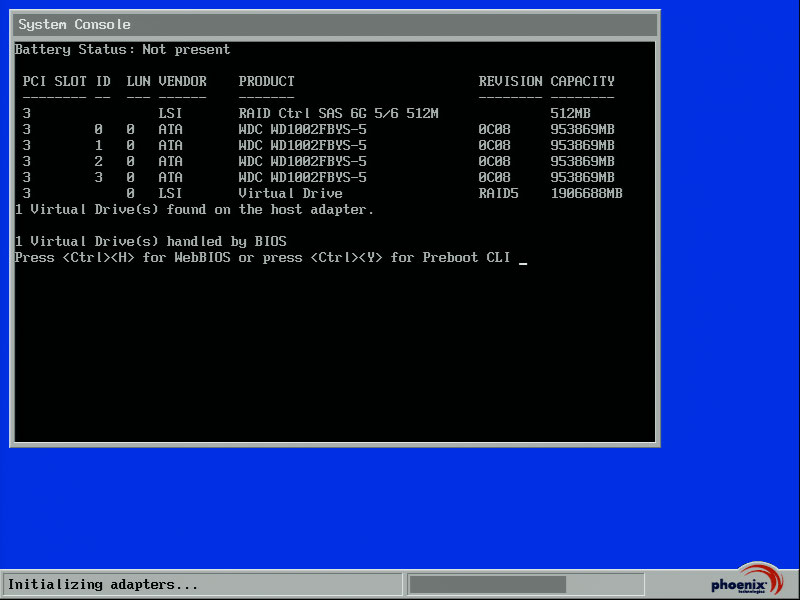The image size is (800, 600).
Task: Click the 1906688MB capacity value
Action: [x=586, y=193]
